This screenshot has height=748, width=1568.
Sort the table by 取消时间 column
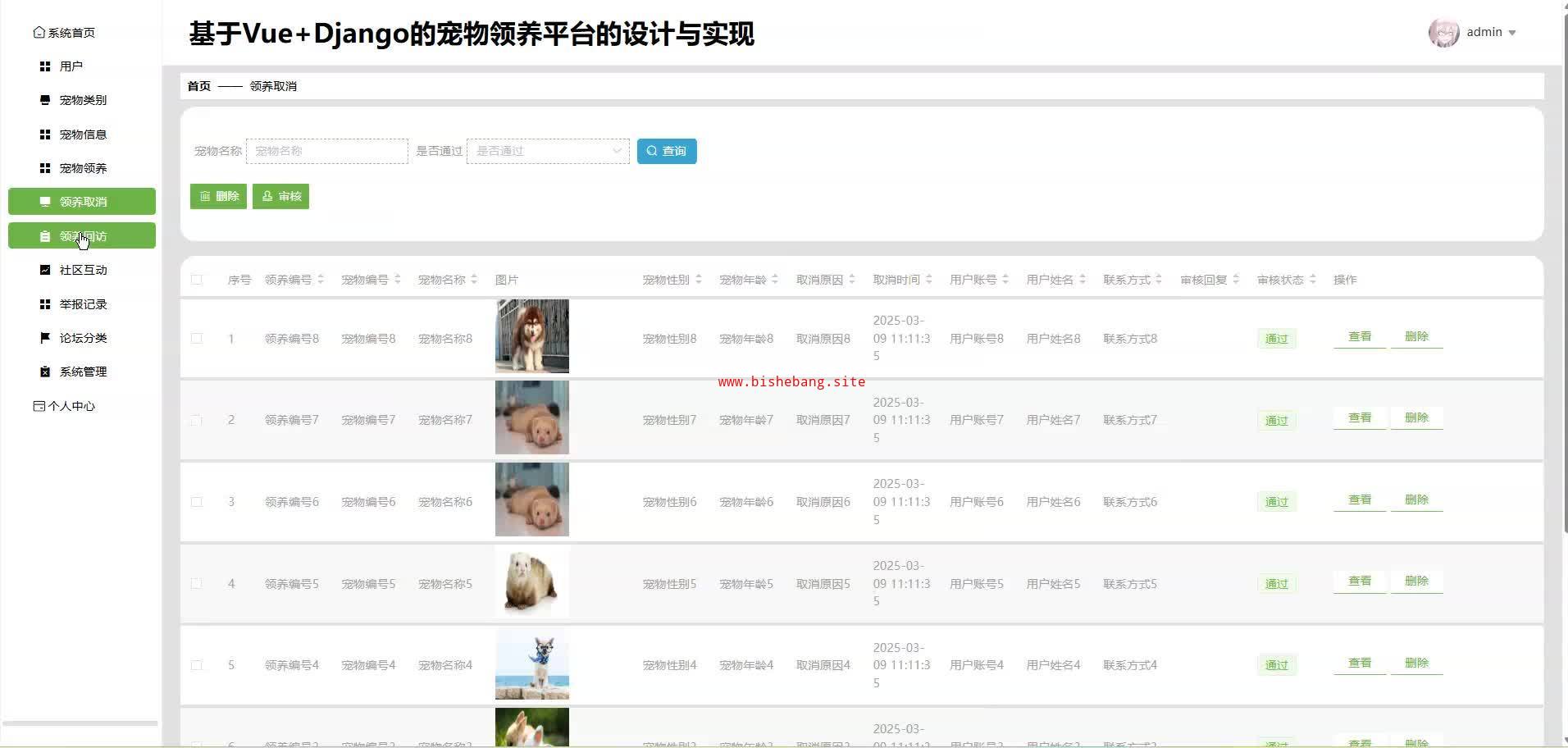928,280
